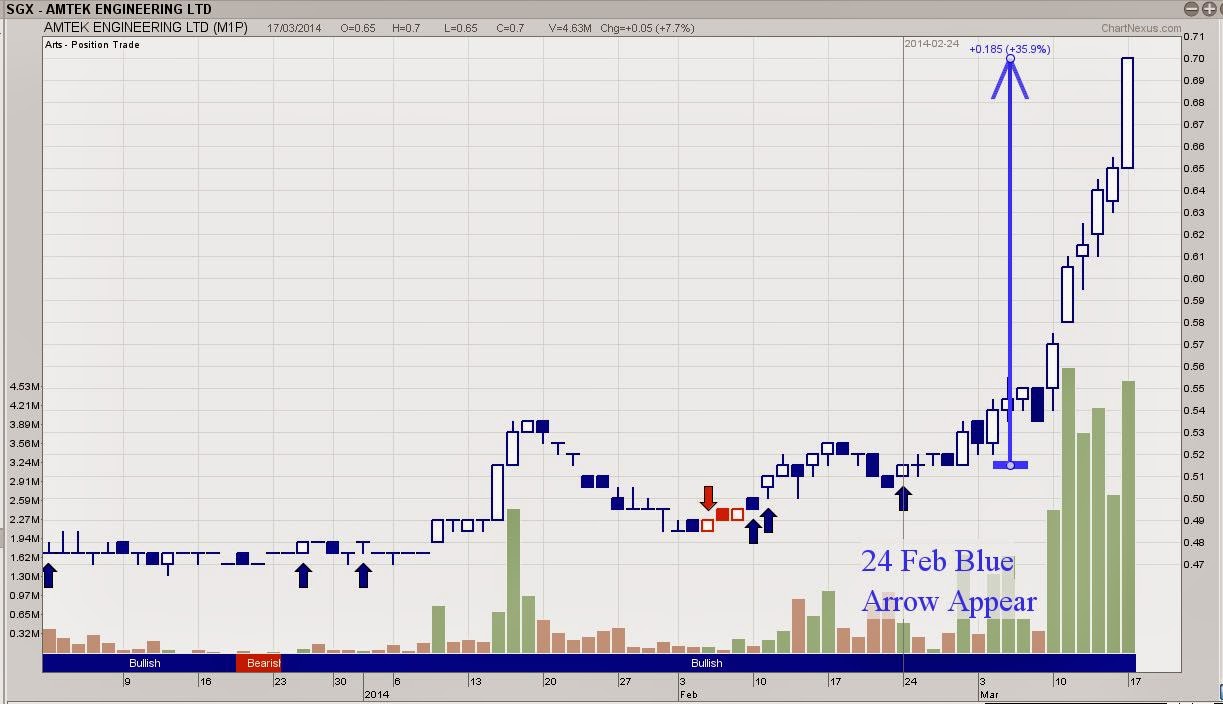Click the 0.32M volume axis label
This screenshot has width=1223, height=704.
(x=24, y=633)
